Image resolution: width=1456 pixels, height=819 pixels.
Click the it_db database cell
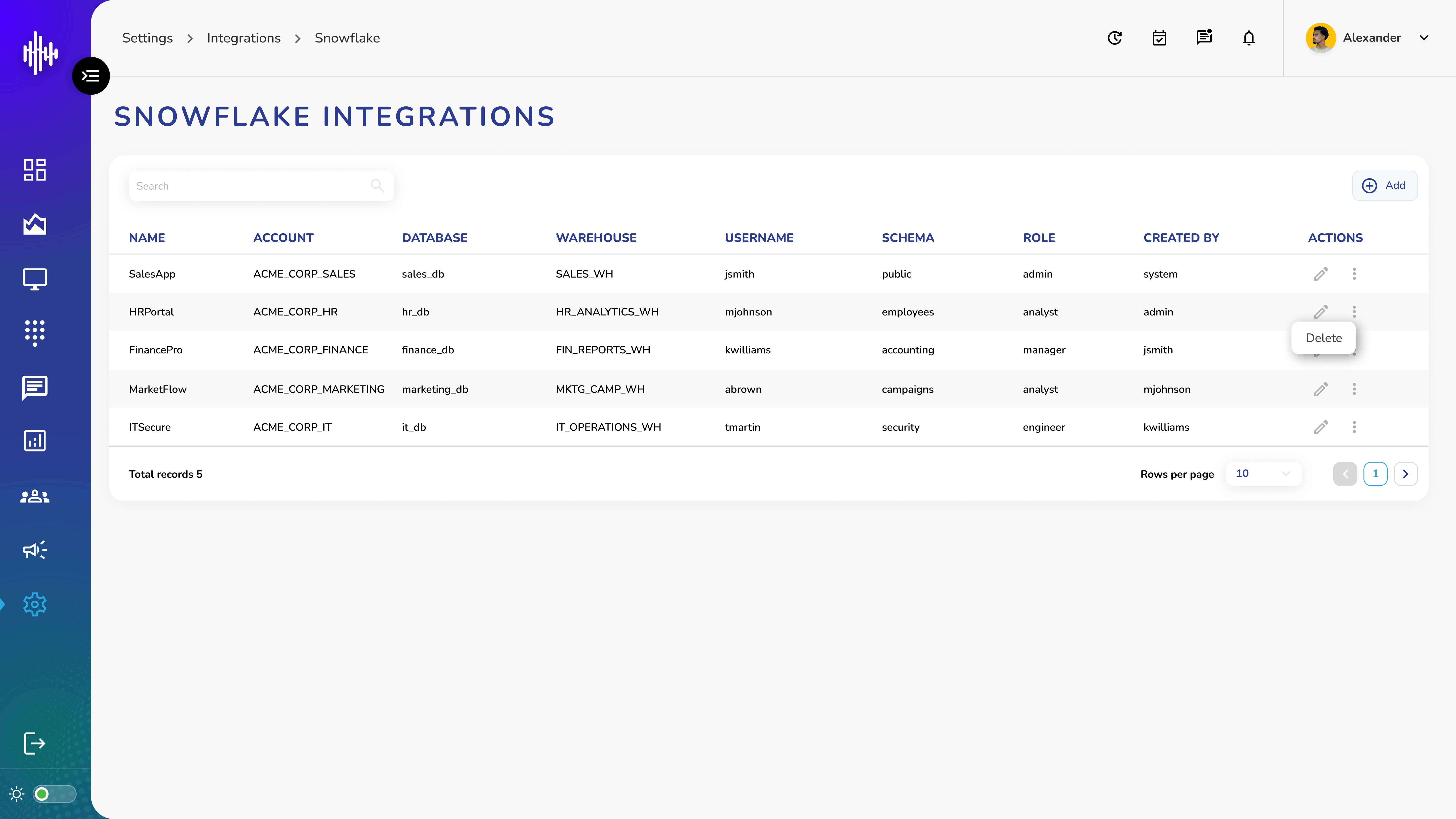pos(414,427)
